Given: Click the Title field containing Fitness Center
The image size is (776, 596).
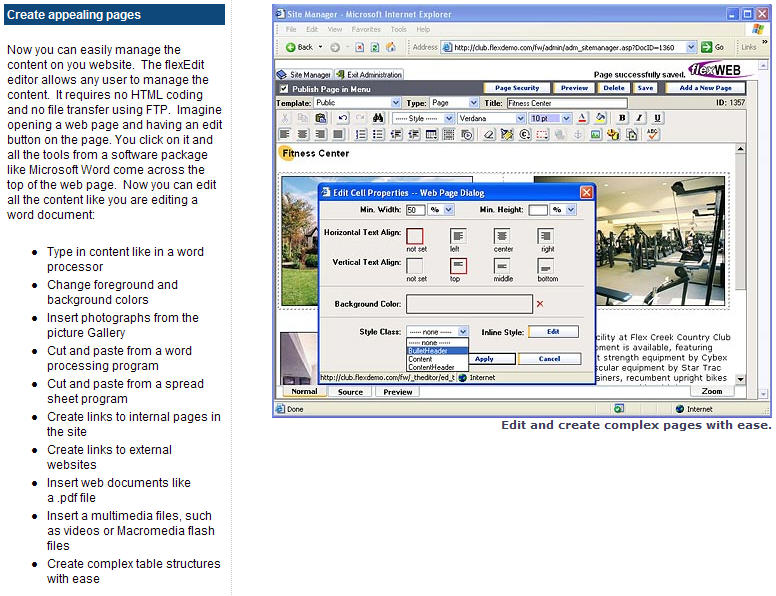Looking at the screenshot, I should click(566, 103).
